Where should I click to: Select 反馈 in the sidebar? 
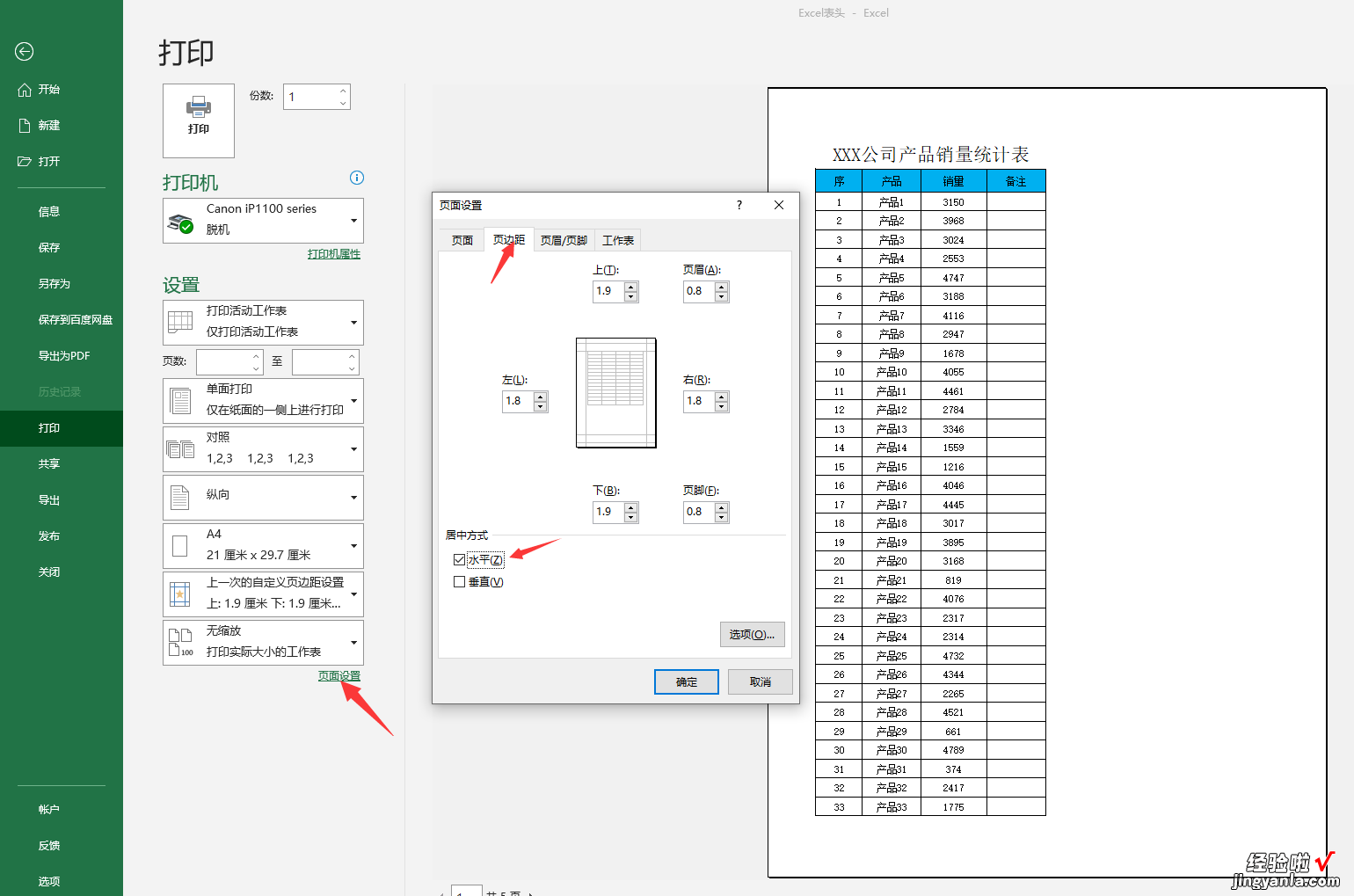[x=49, y=845]
